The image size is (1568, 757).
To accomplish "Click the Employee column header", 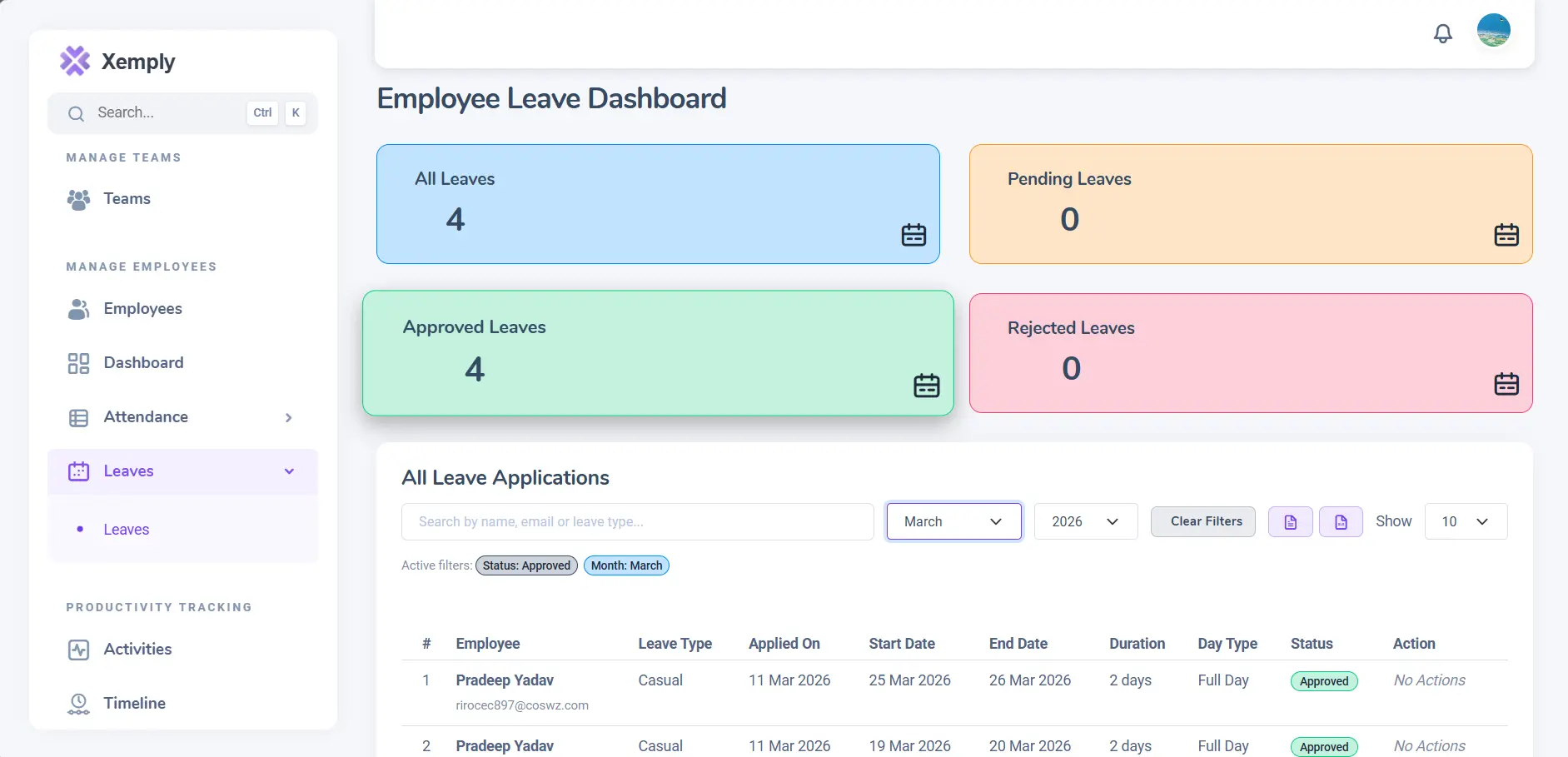I will tap(488, 644).
